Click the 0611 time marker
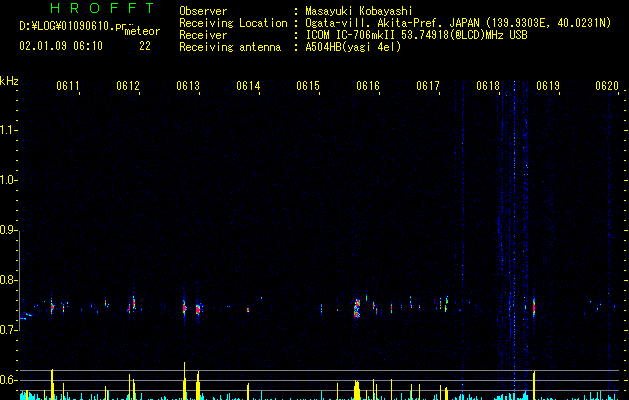Viewport: 629px width, 400px height. click(67, 85)
